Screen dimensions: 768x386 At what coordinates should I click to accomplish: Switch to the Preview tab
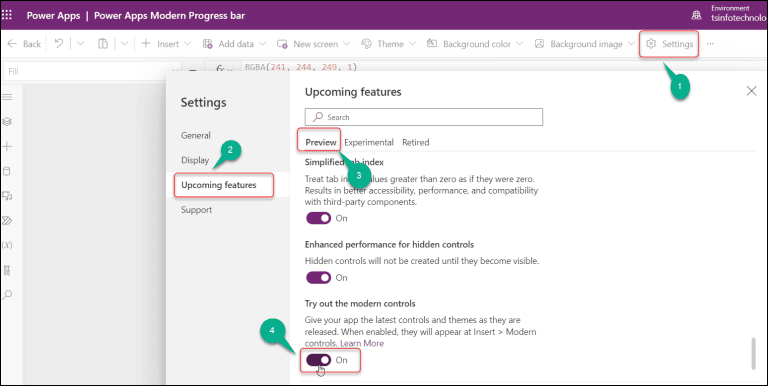point(321,143)
